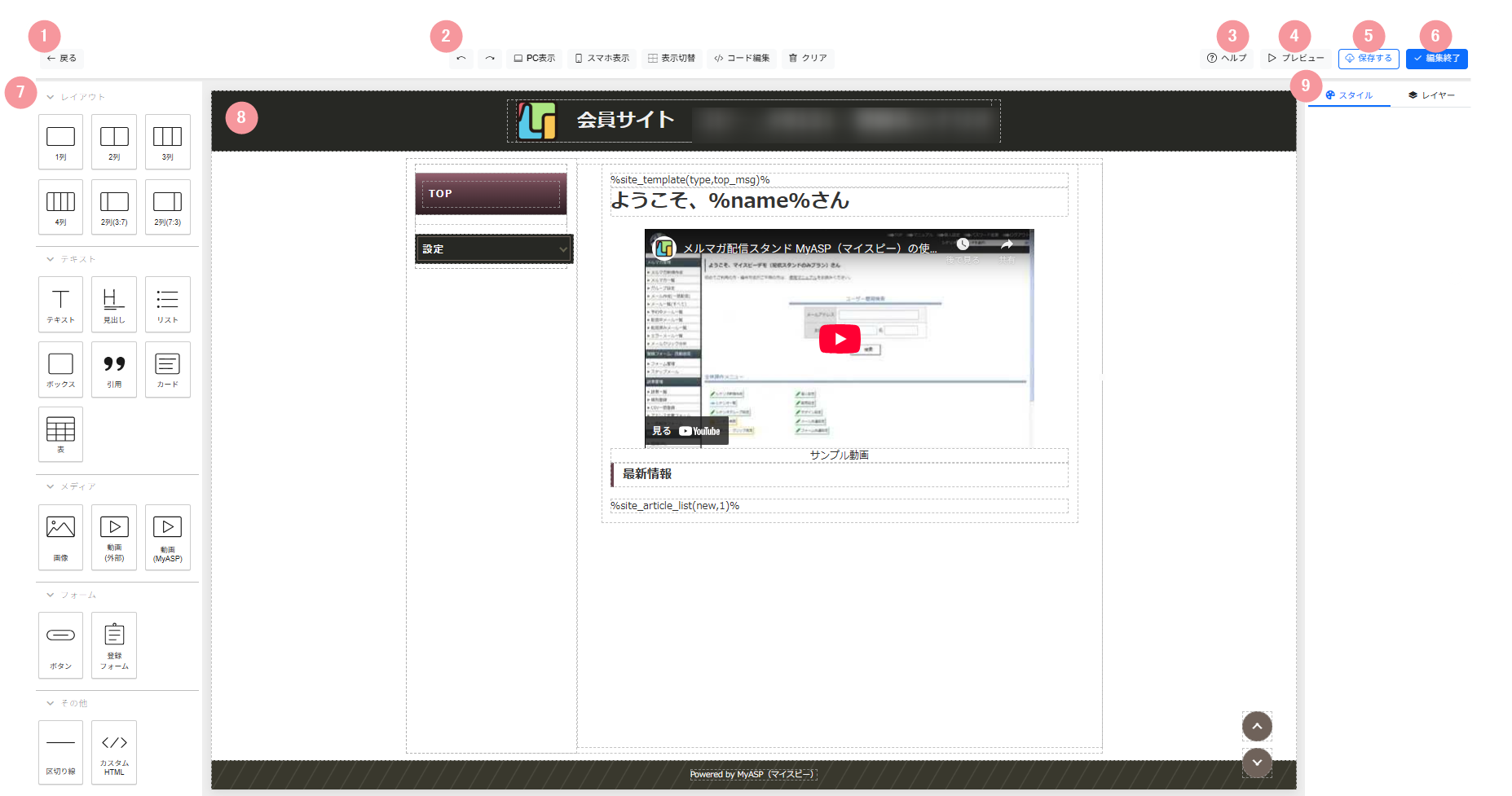
Task: Select the quote (引用) block
Action: coord(114,369)
